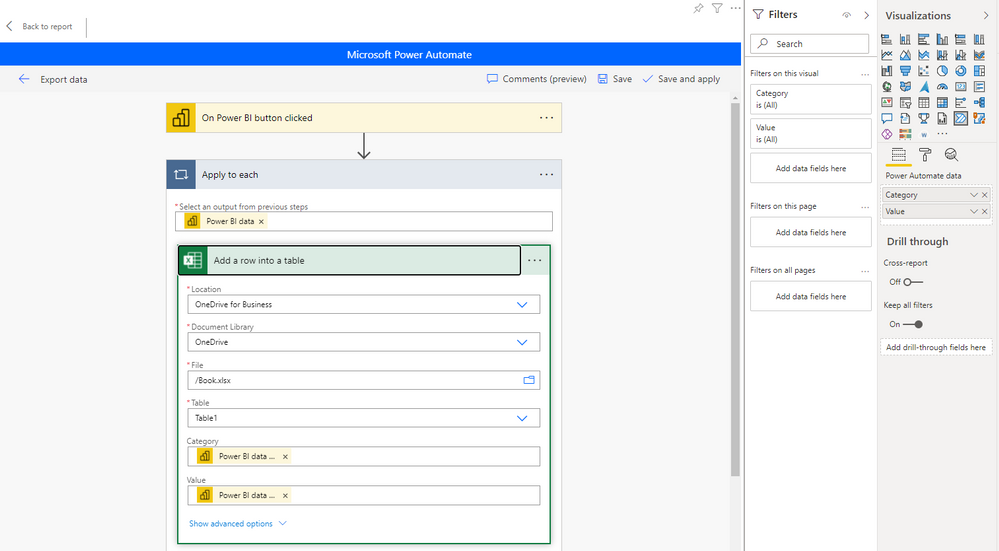This screenshot has height=551, width=999.
Task: Select the Line chart visual
Action: [887, 55]
